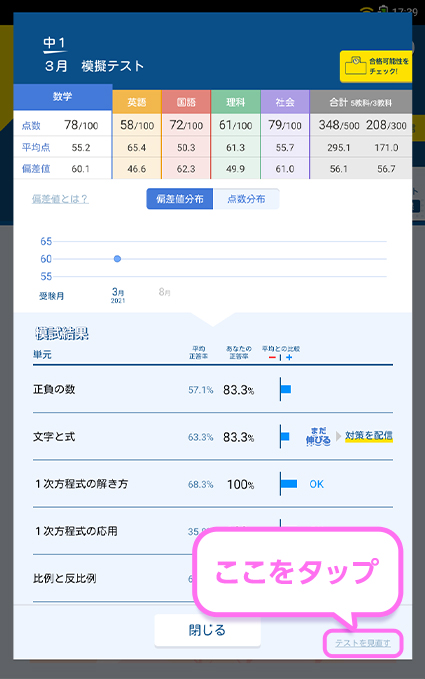
Task: Select the 英語 subject tab
Action: [x=137, y=102]
